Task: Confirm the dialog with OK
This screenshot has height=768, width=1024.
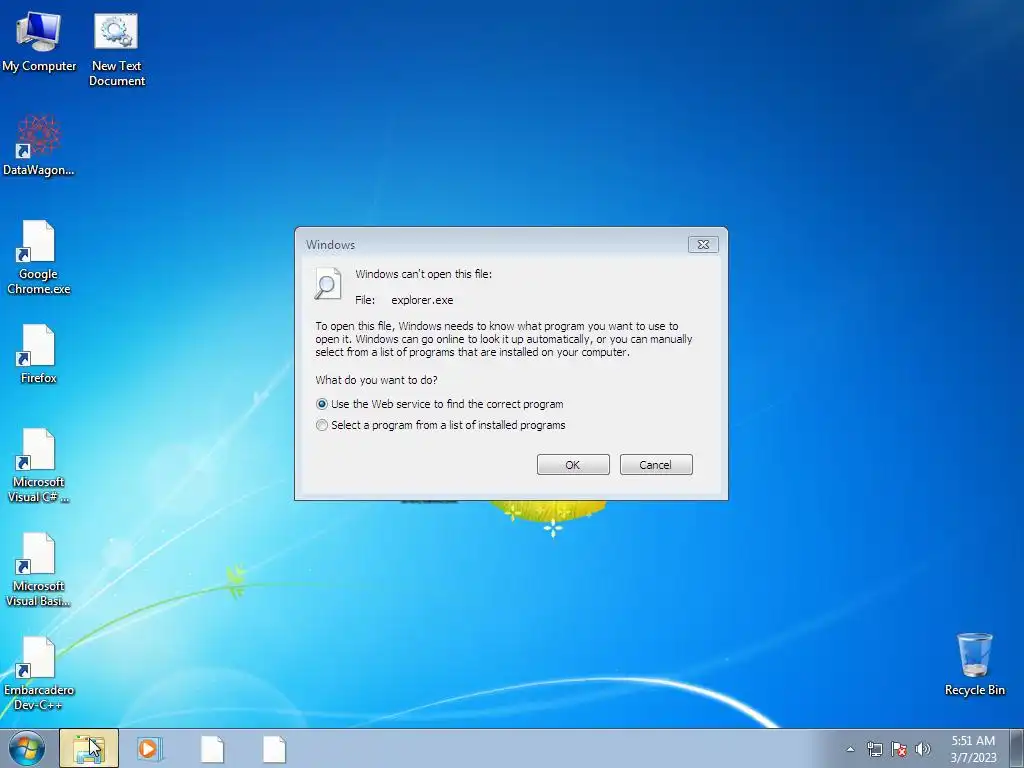Action: pyautogui.click(x=573, y=465)
